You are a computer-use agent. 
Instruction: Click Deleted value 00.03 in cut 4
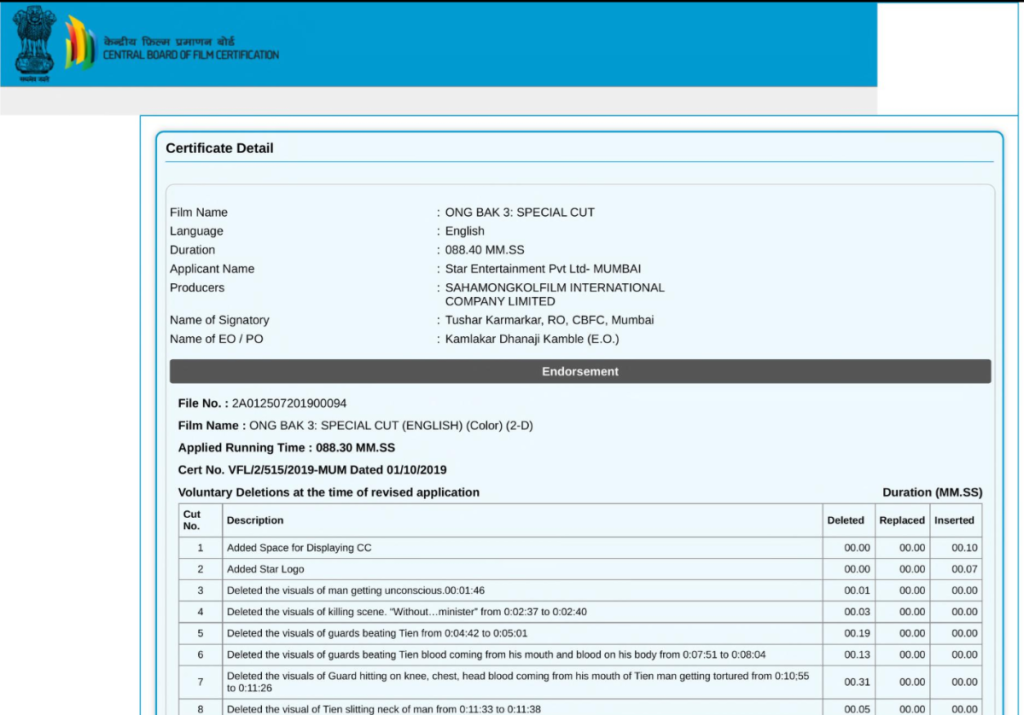(x=857, y=612)
